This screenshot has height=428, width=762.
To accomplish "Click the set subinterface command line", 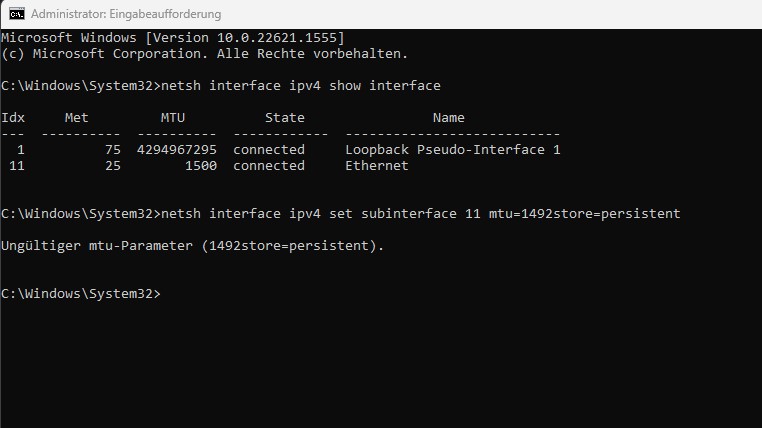I will pyautogui.click(x=341, y=214).
